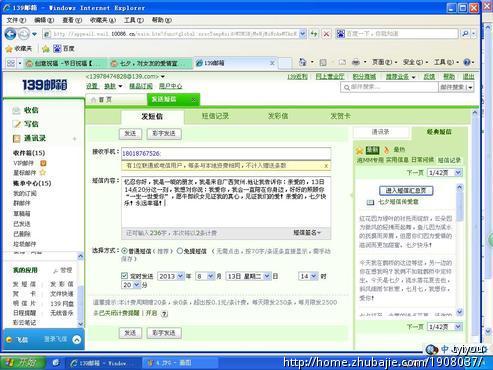This screenshot has height=370, width=493.
Task: Open 写信 compose icon in sidebar
Action: [16, 124]
